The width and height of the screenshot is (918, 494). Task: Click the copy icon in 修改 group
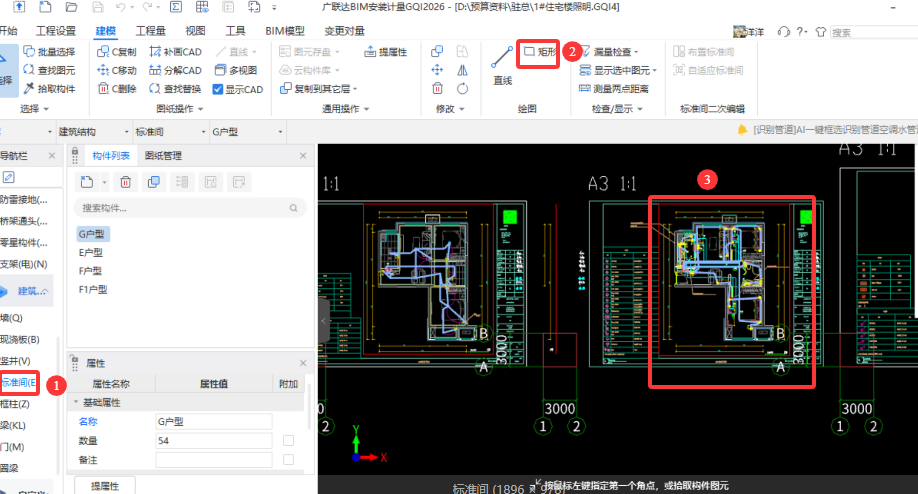pos(437,52)
